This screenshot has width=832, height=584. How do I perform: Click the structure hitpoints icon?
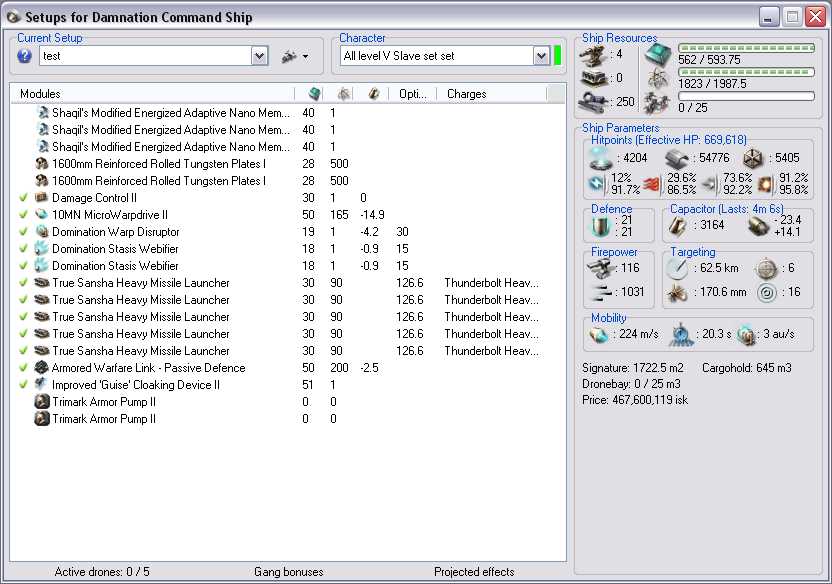click(753, 158)
